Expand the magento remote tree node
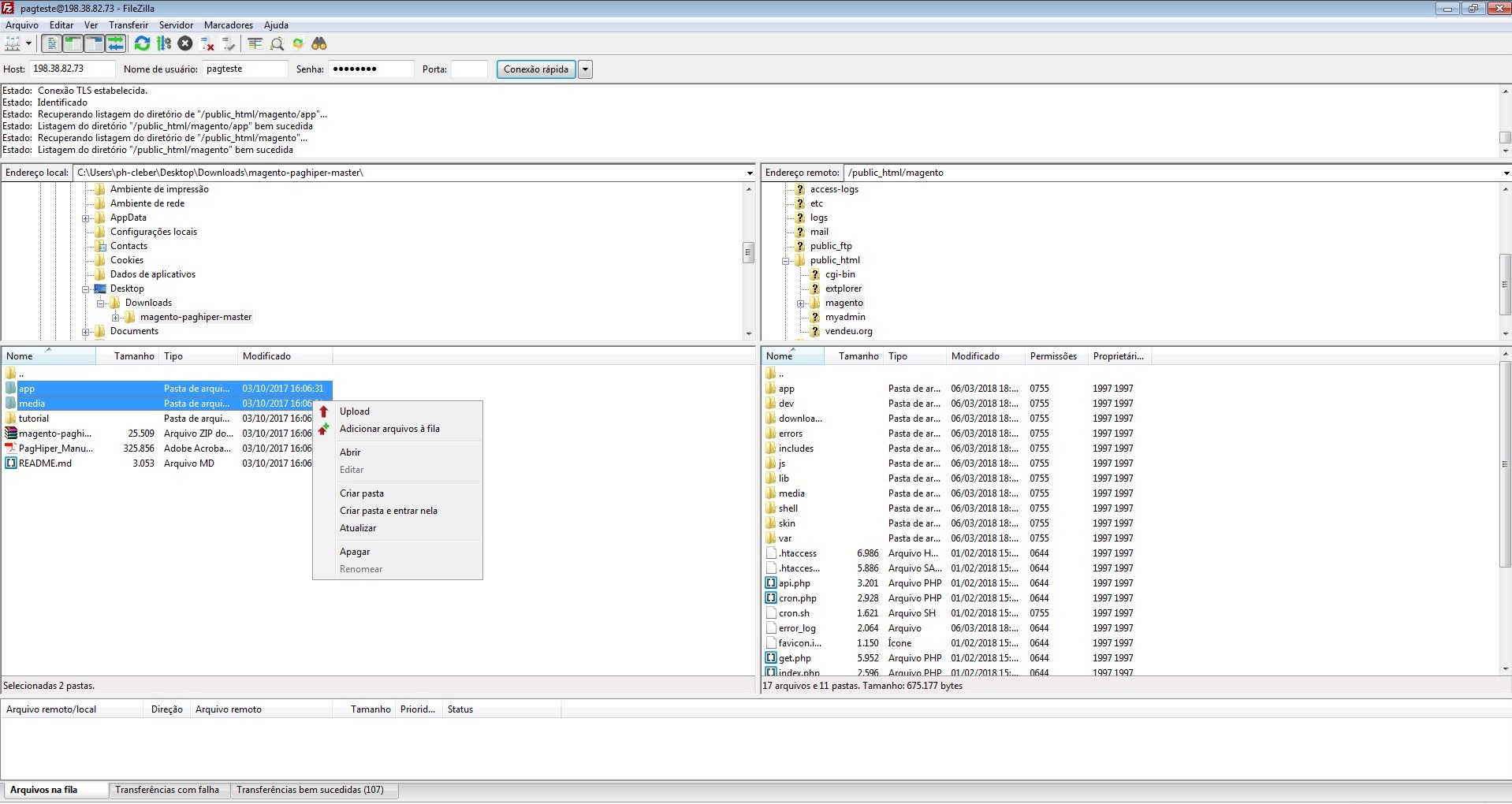 click(x=800, y=303)
